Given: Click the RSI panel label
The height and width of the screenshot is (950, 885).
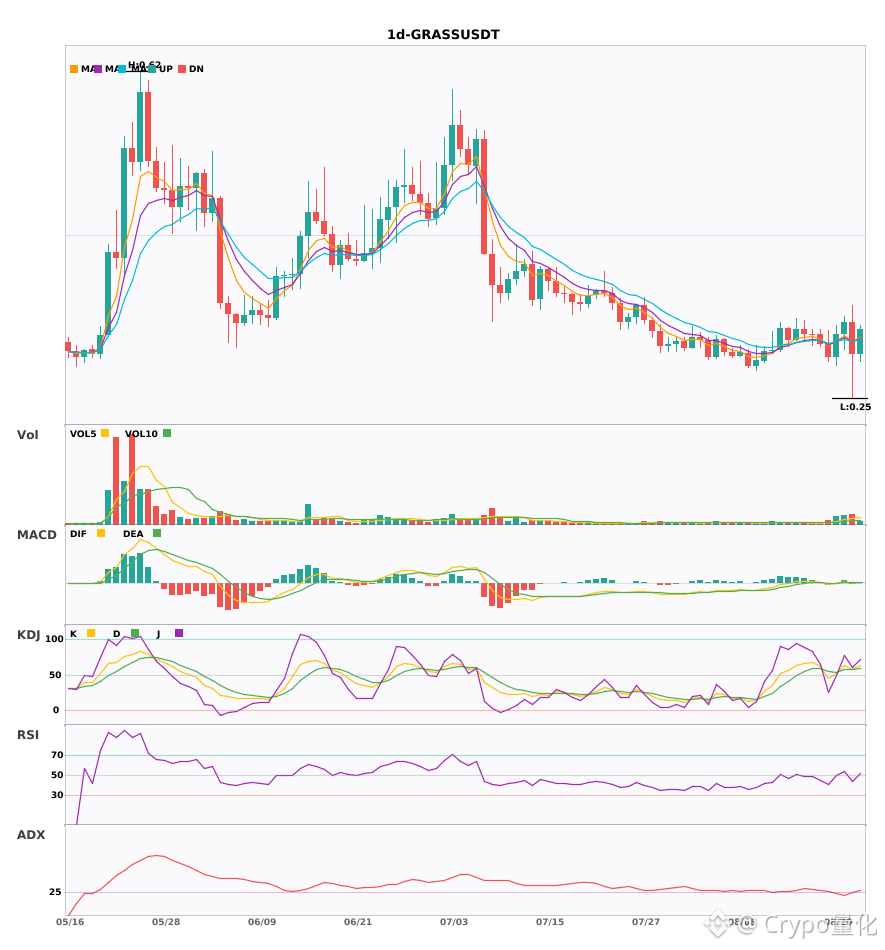Looking at the screenshot, I should (28, 735).
